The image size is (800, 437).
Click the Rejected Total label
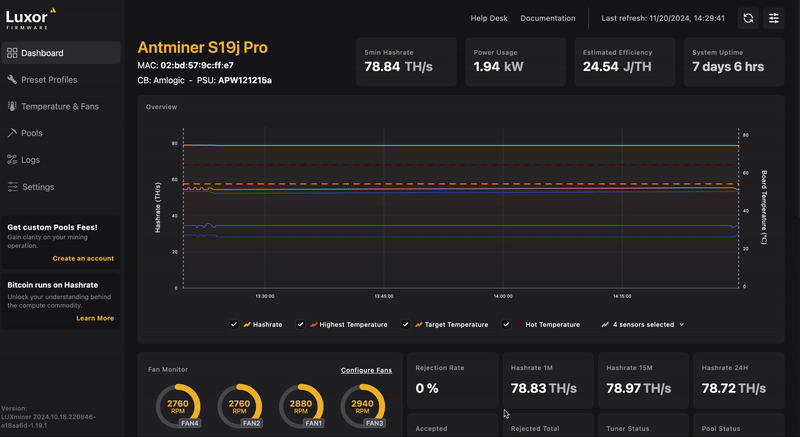pyautogui.click(x=535, y=429)
